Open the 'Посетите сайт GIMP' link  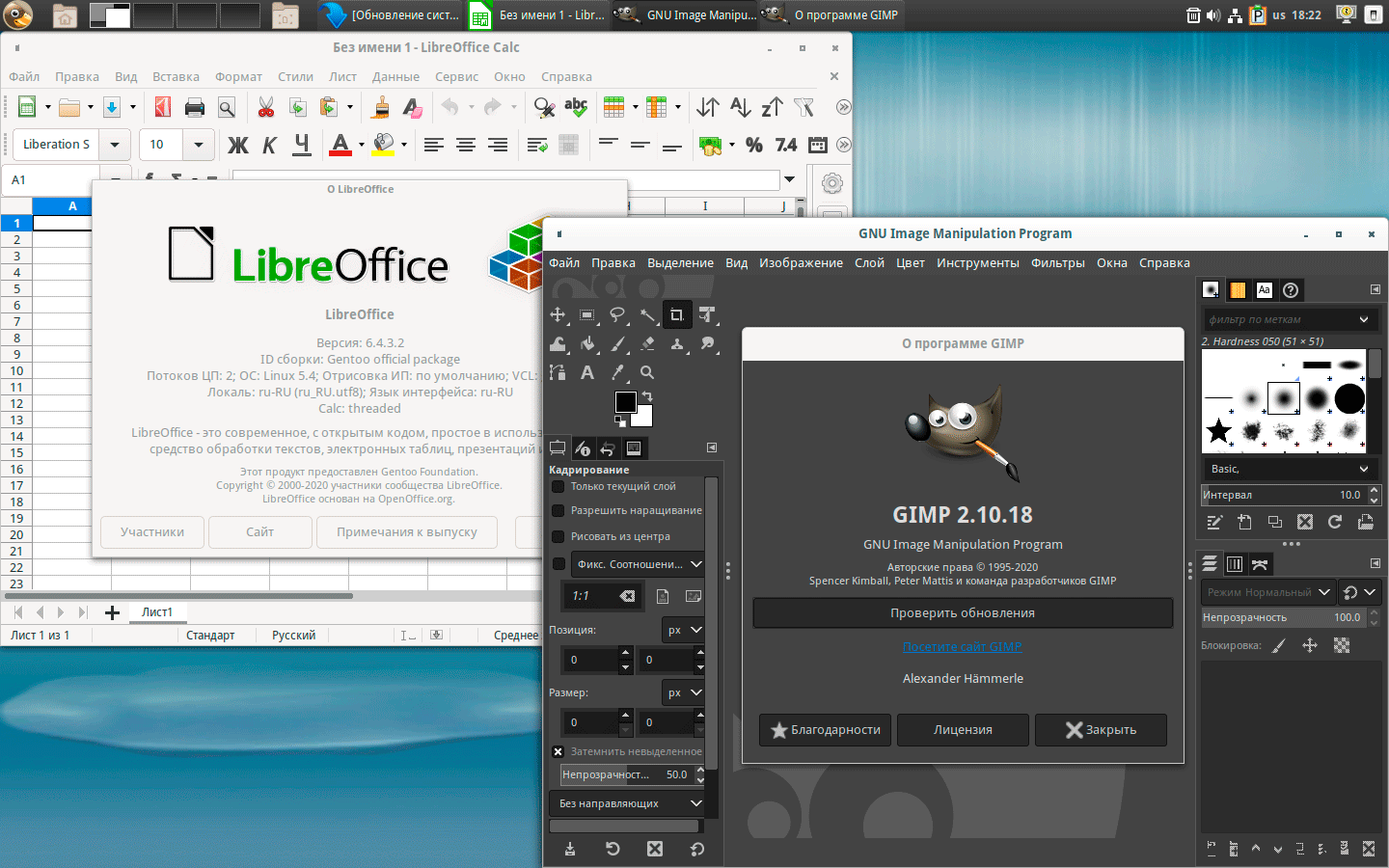[x=962, y=646]
